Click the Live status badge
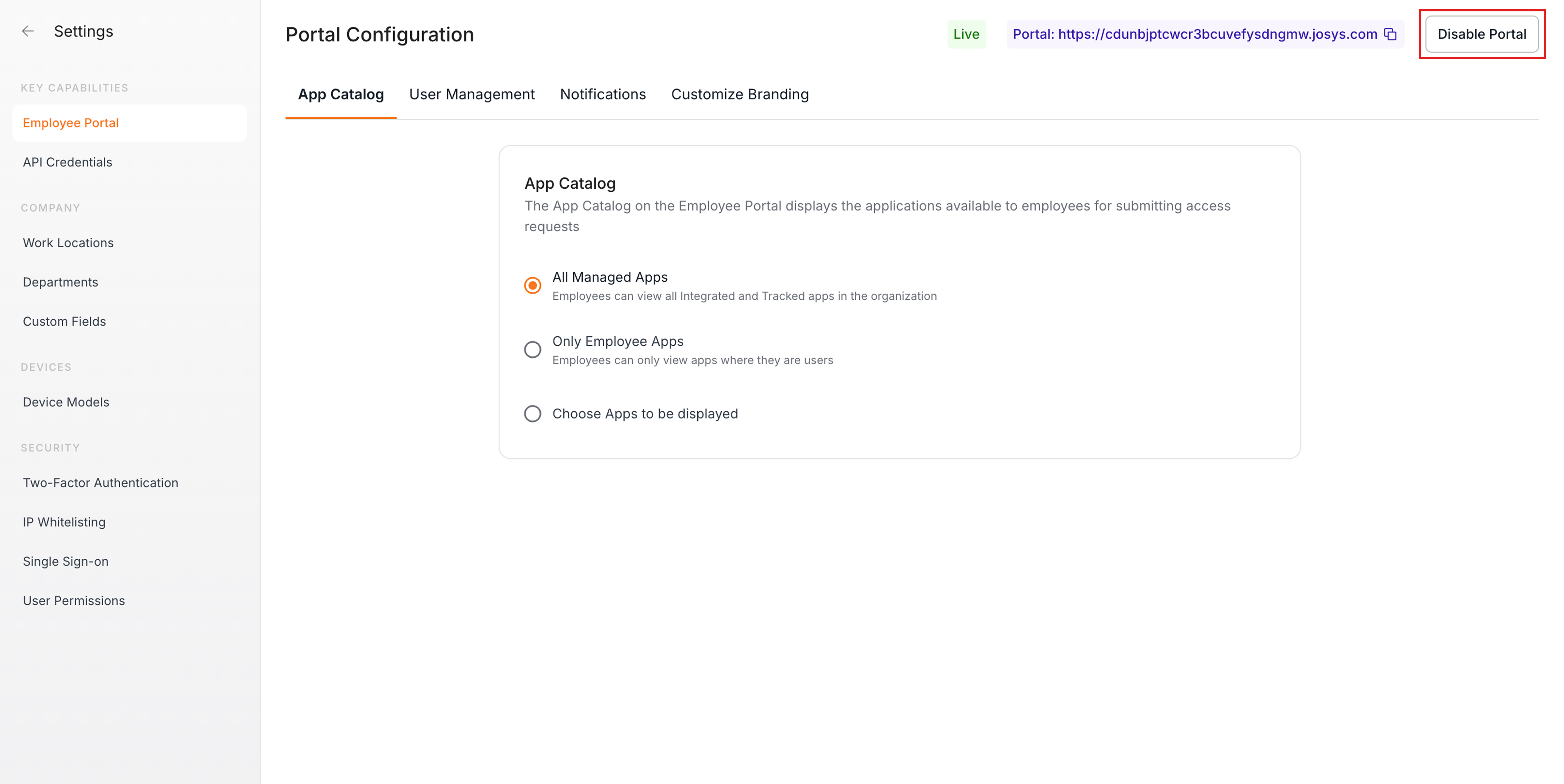 click(x=967, y=34)
